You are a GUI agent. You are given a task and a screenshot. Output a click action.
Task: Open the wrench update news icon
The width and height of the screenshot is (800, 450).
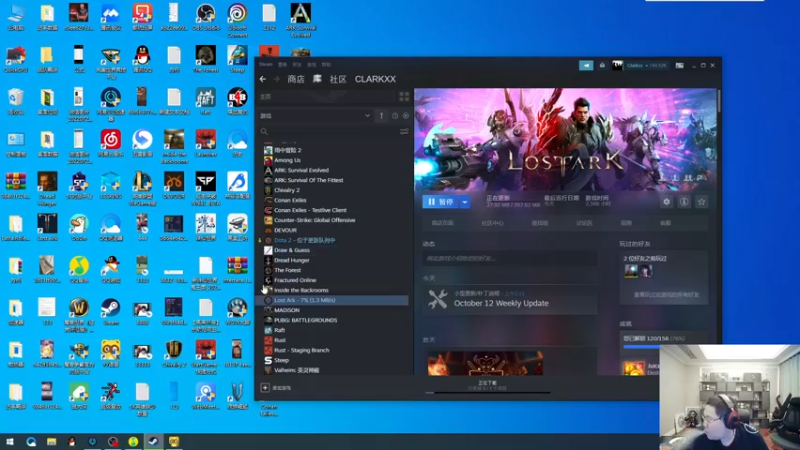(438, 299)
